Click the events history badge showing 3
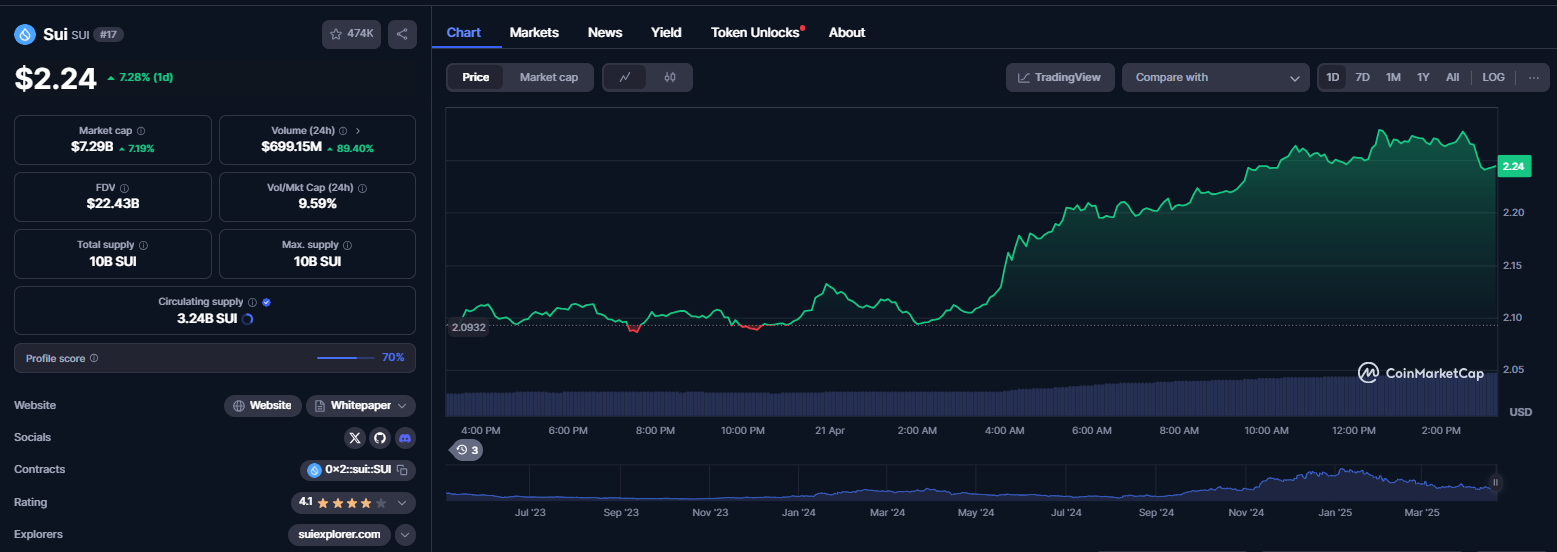 [x=467, y=450]
